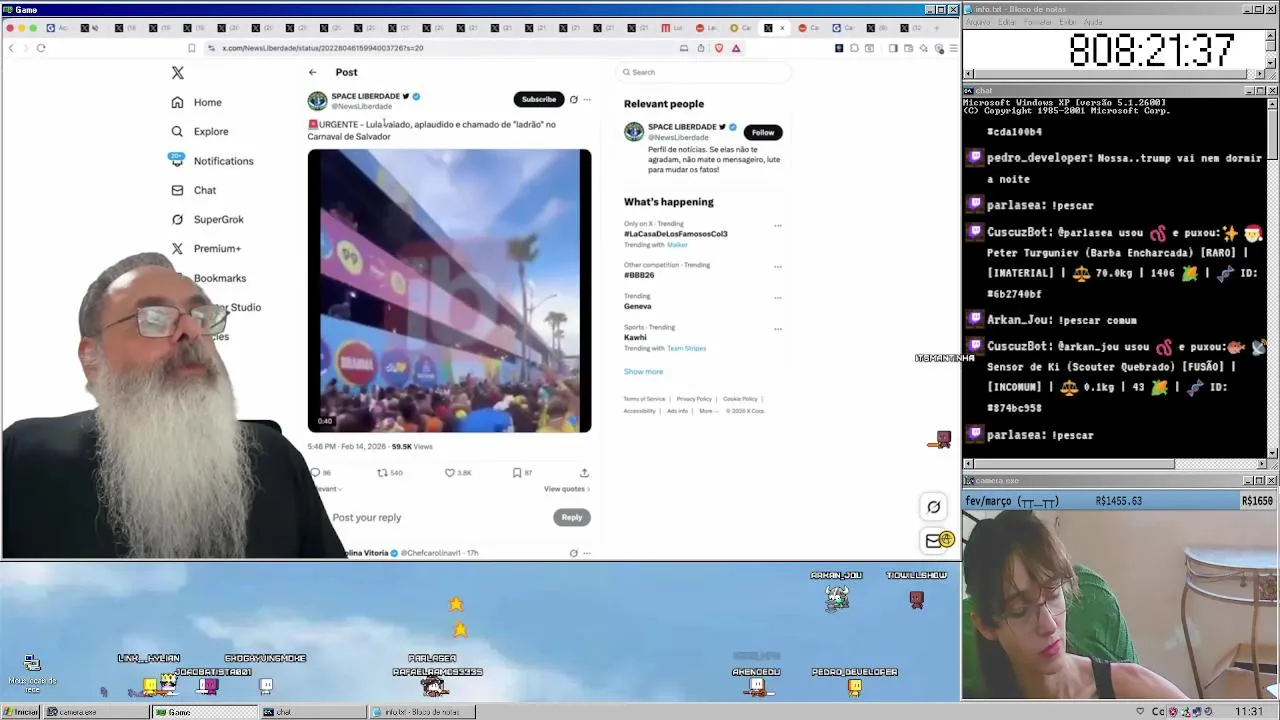Click the Brave shield icon
This screenshot has height=720, width=1280.
click(718, 48)
